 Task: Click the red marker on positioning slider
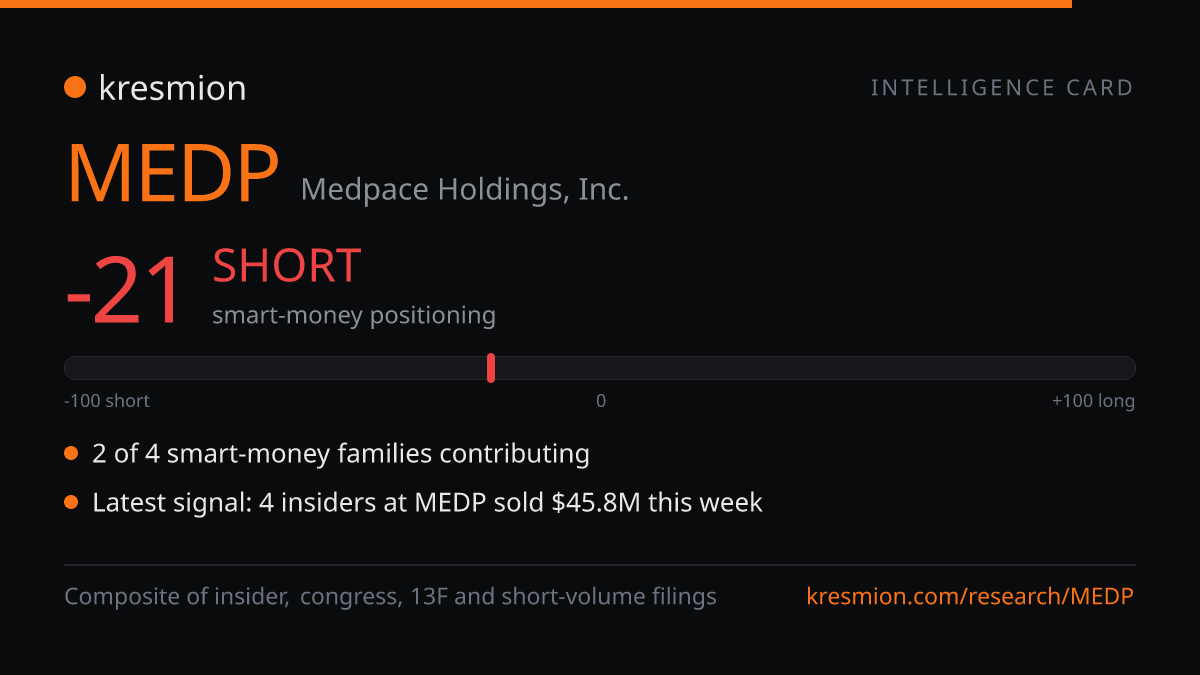[x=491, y=368]
